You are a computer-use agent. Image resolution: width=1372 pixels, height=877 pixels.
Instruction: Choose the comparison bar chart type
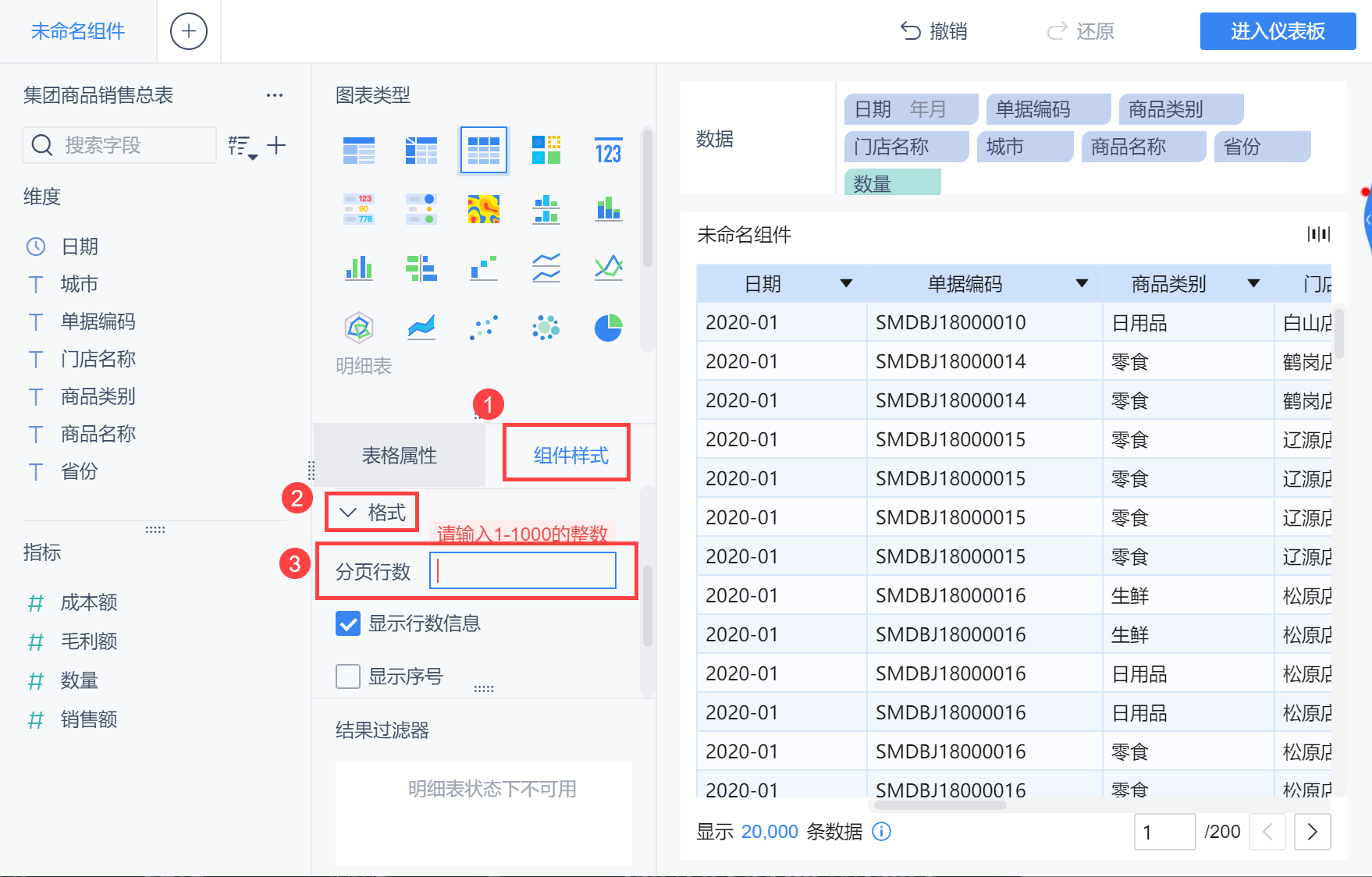point(421,268)
